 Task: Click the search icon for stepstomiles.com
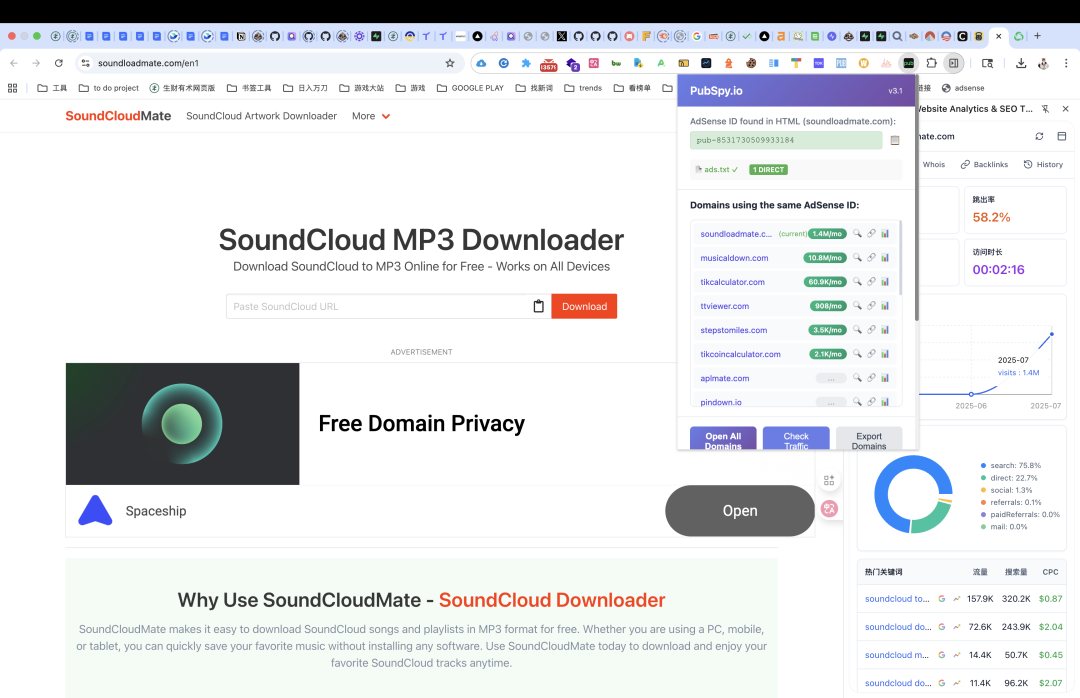pyautogui.click(x=857, y=329)
